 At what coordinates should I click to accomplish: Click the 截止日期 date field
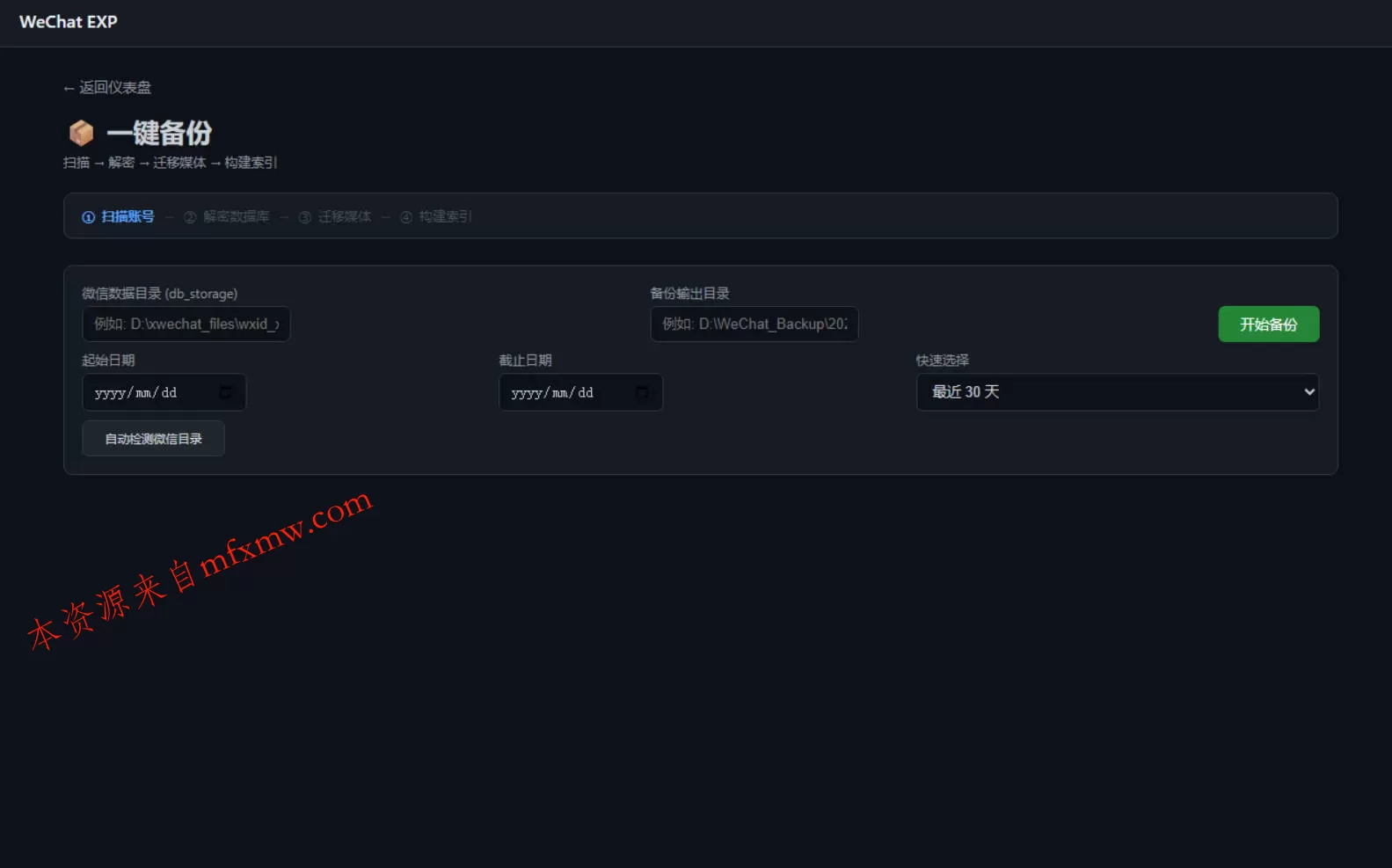581,392
